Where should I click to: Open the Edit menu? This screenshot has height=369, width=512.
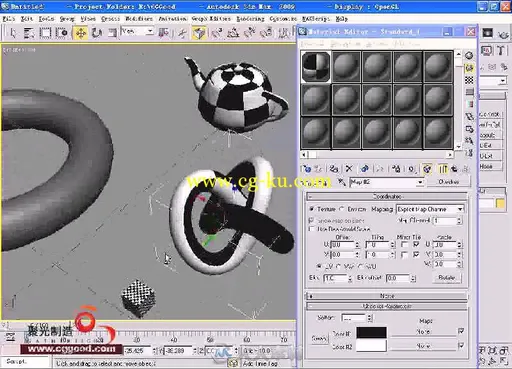tap(27, 19)
